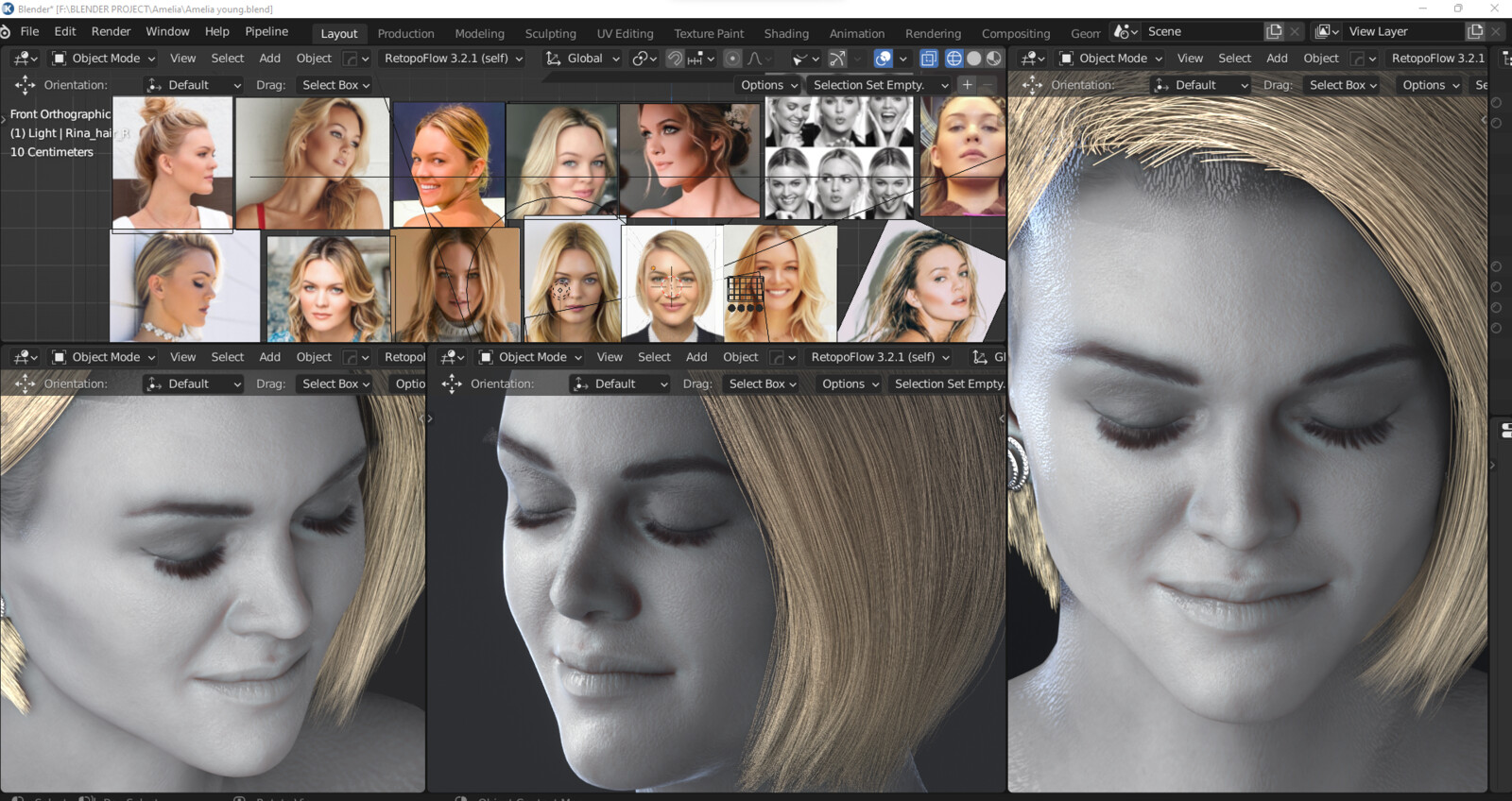The image size is (1512, 801).
Task: Select the six-expression grid reference image
Action: pyautogui.click(x=839, y=158)
